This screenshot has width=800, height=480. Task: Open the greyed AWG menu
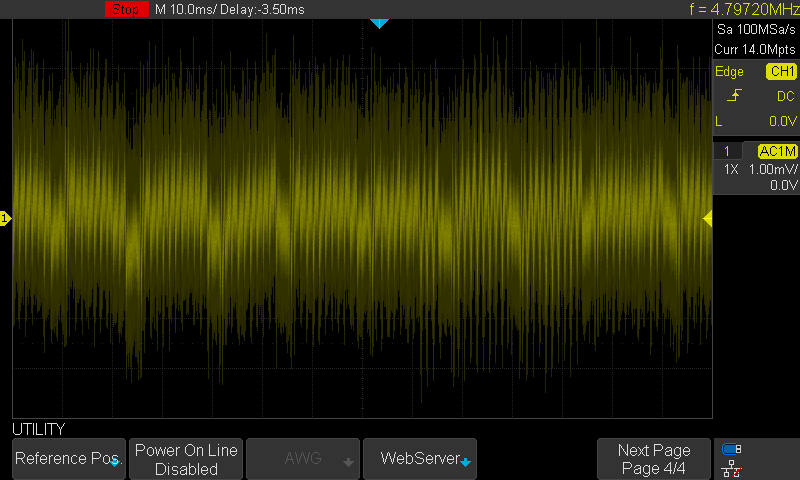pyautogui.click(x=303, y=459)
